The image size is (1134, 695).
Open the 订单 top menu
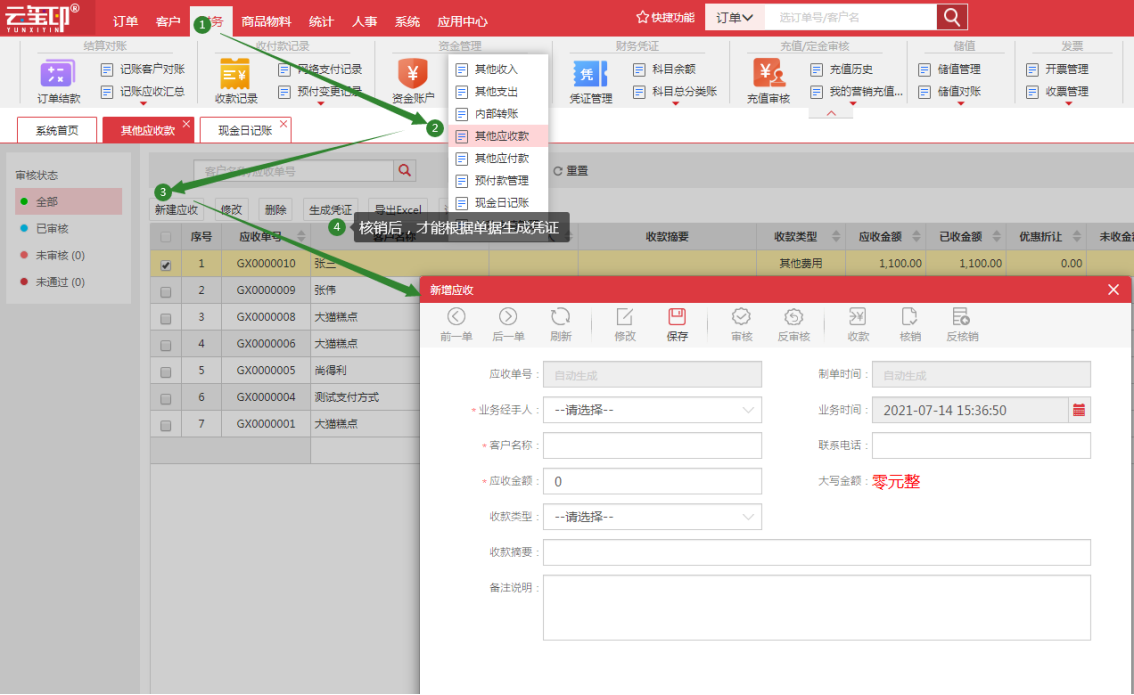tap(125, 21)
